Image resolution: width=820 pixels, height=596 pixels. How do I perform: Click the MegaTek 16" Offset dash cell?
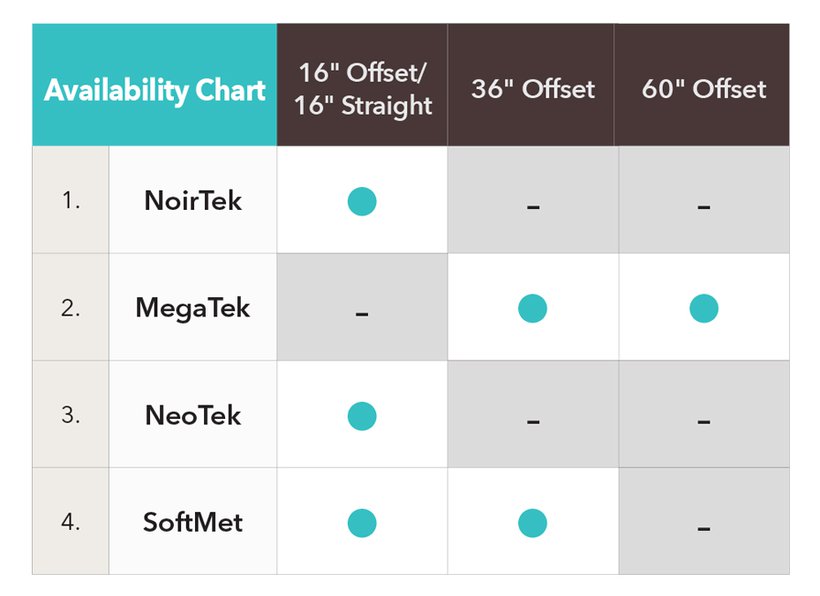(x=362, y=307)
